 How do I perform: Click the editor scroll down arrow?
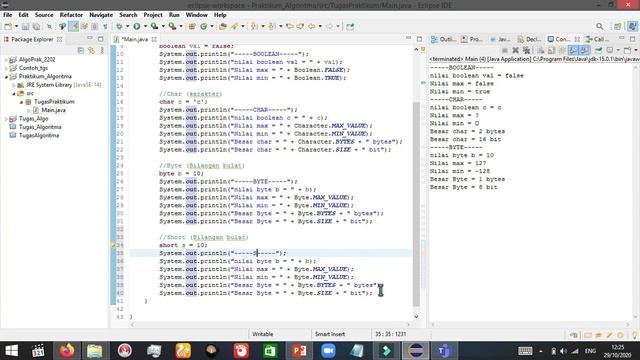(x=416, y=317)
